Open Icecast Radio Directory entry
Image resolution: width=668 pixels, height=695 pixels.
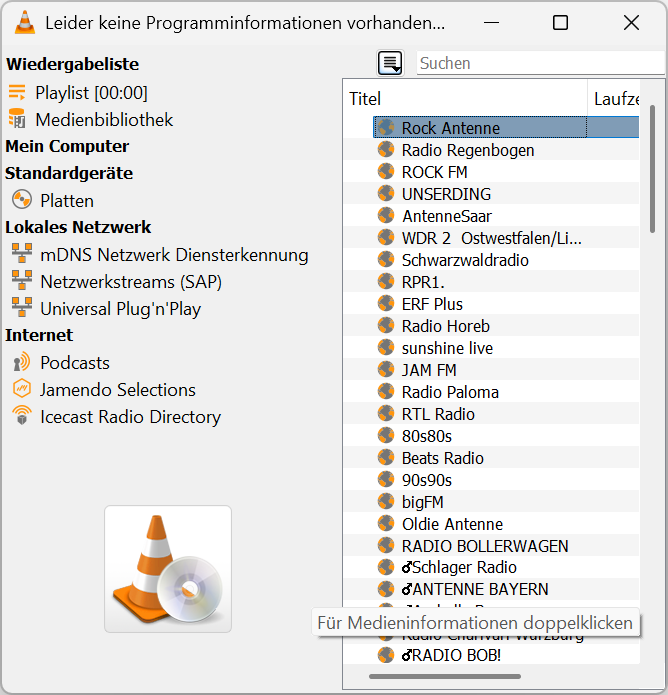click(x=131, y=417)
